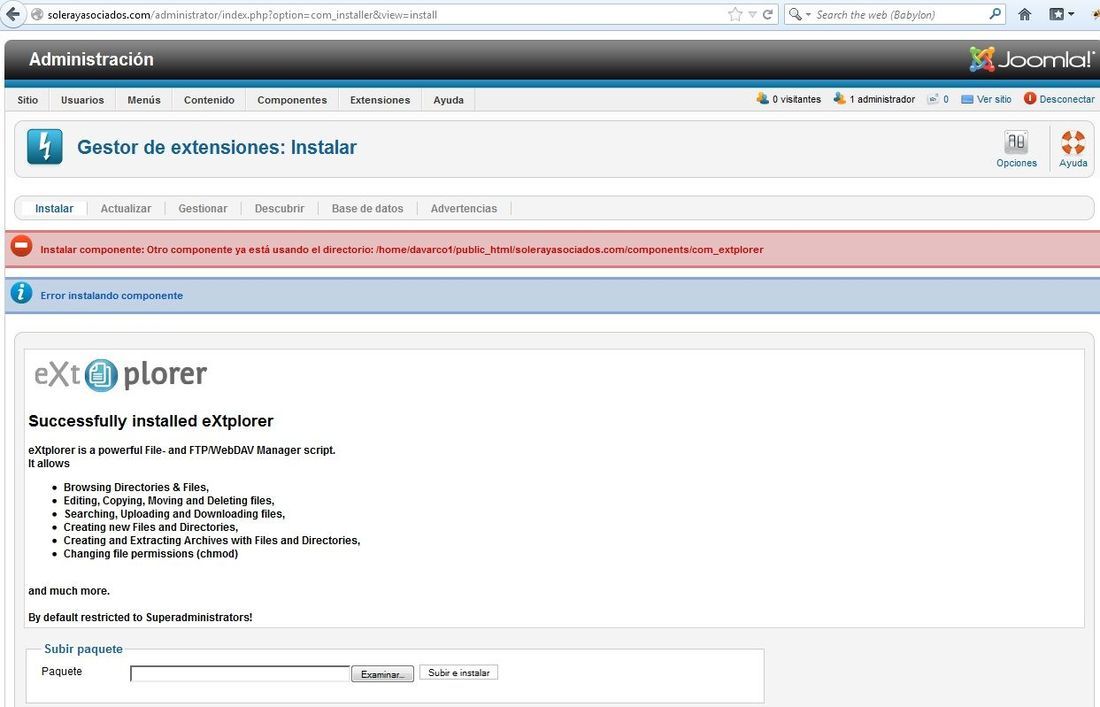Image resolution: width=1100 pixels, height=707 pixels.
Task: Click the Joomla! logo
Action: (1031, 60)
